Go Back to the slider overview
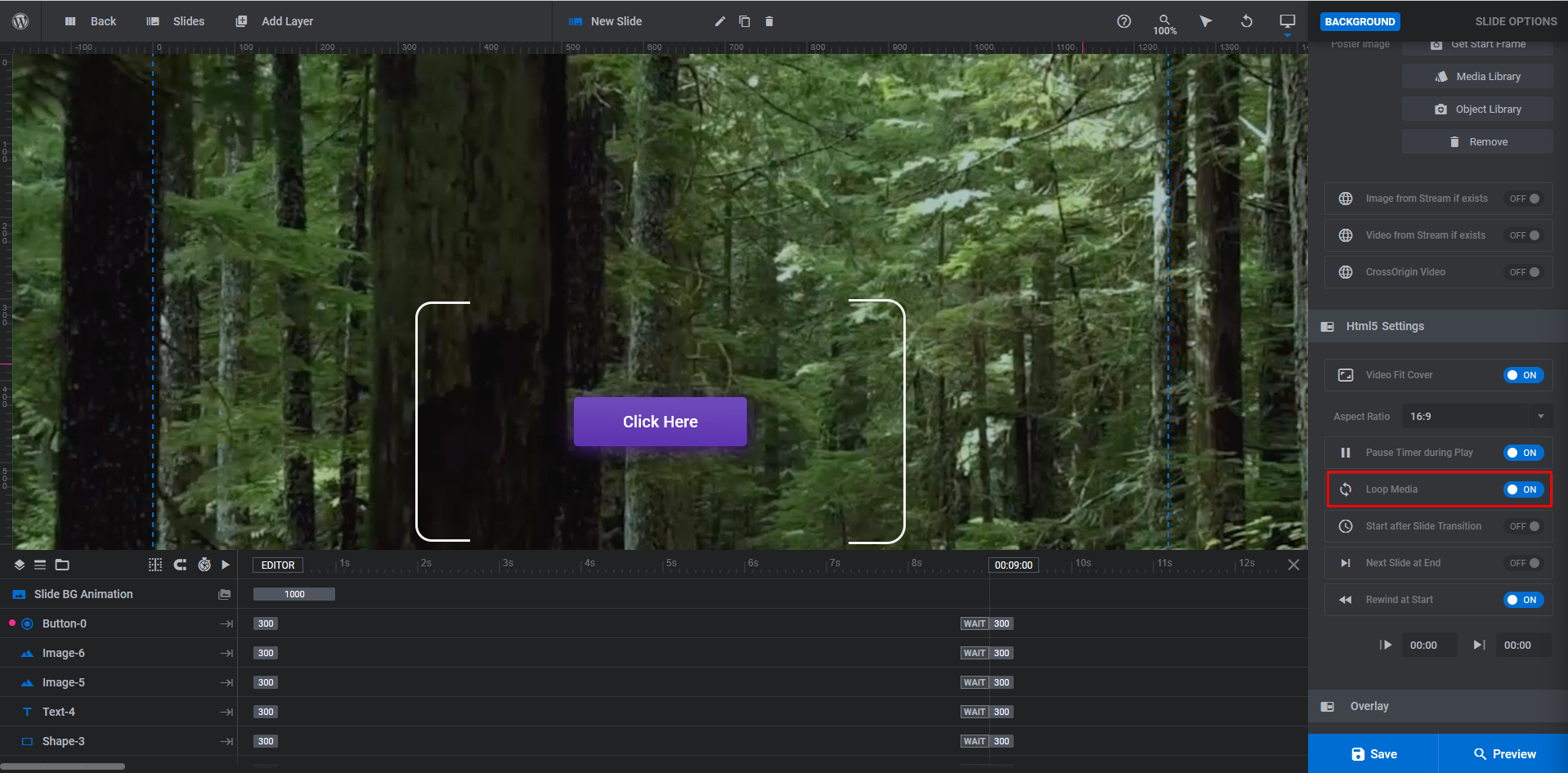Image resolution: width=1568 pixels, height=773 pixels. [91, 21]
